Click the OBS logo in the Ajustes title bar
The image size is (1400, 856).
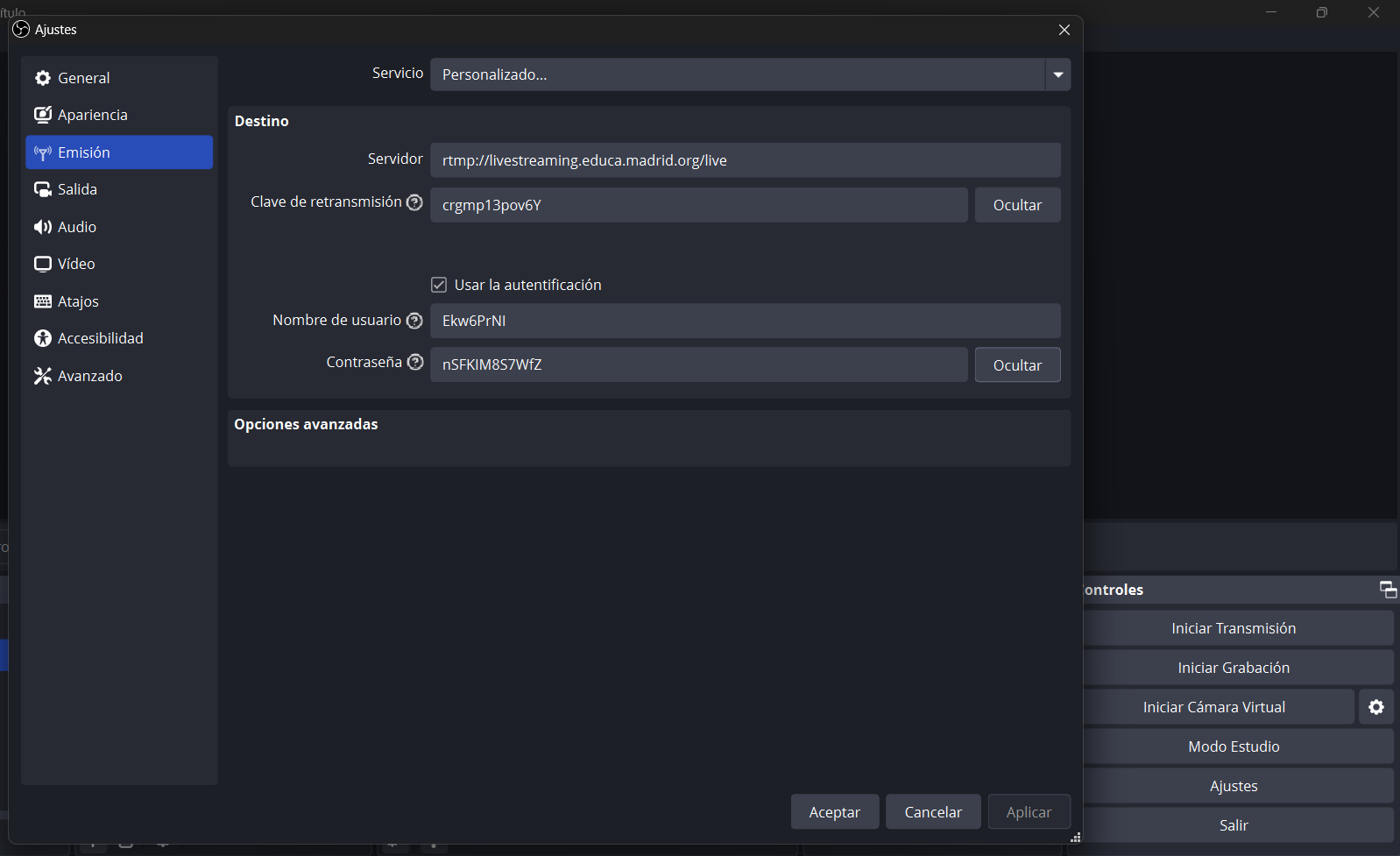[21, 29]
